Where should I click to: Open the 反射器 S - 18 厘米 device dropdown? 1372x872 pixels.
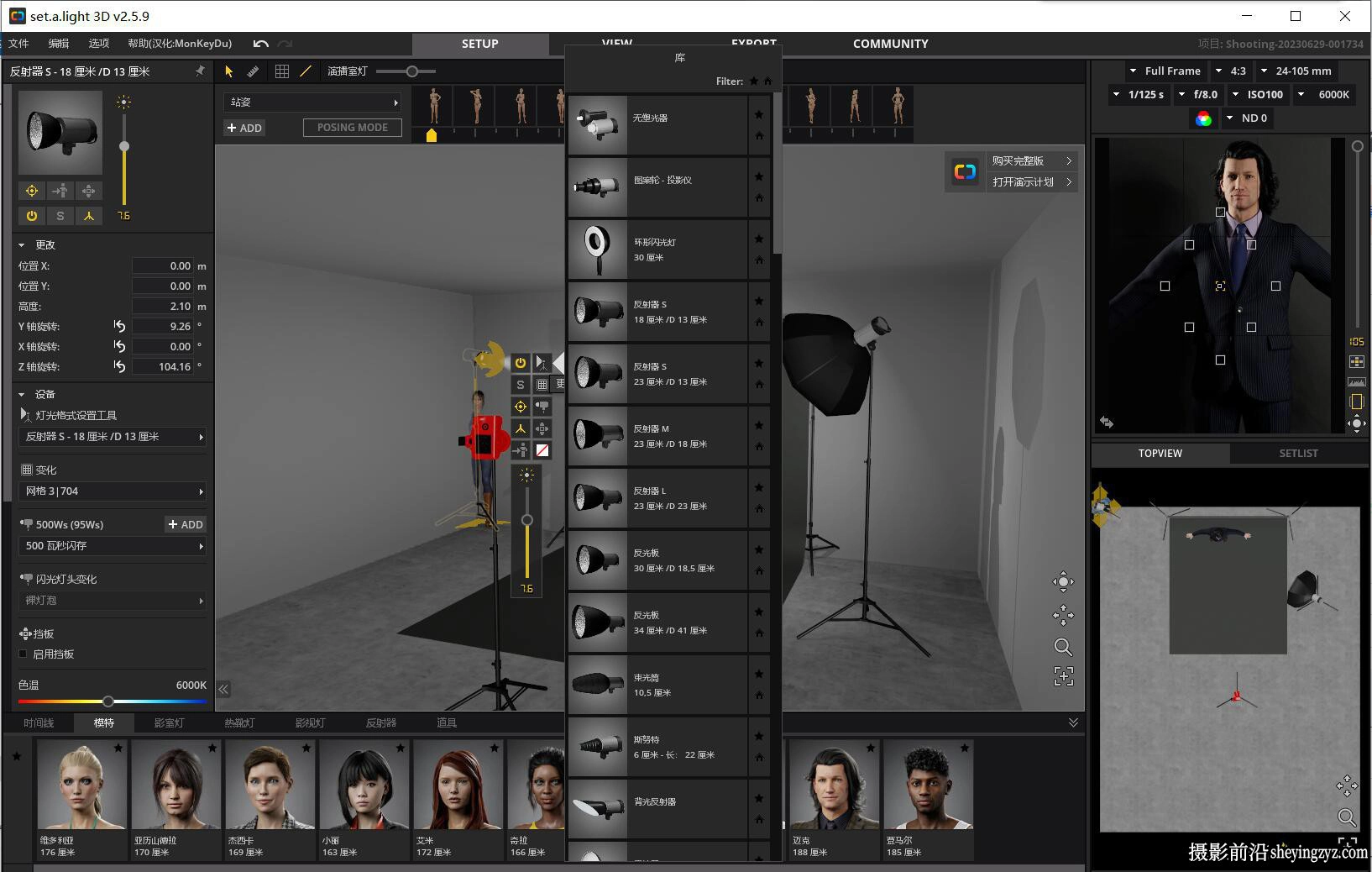pyautogui.click(x=113, y=437)
